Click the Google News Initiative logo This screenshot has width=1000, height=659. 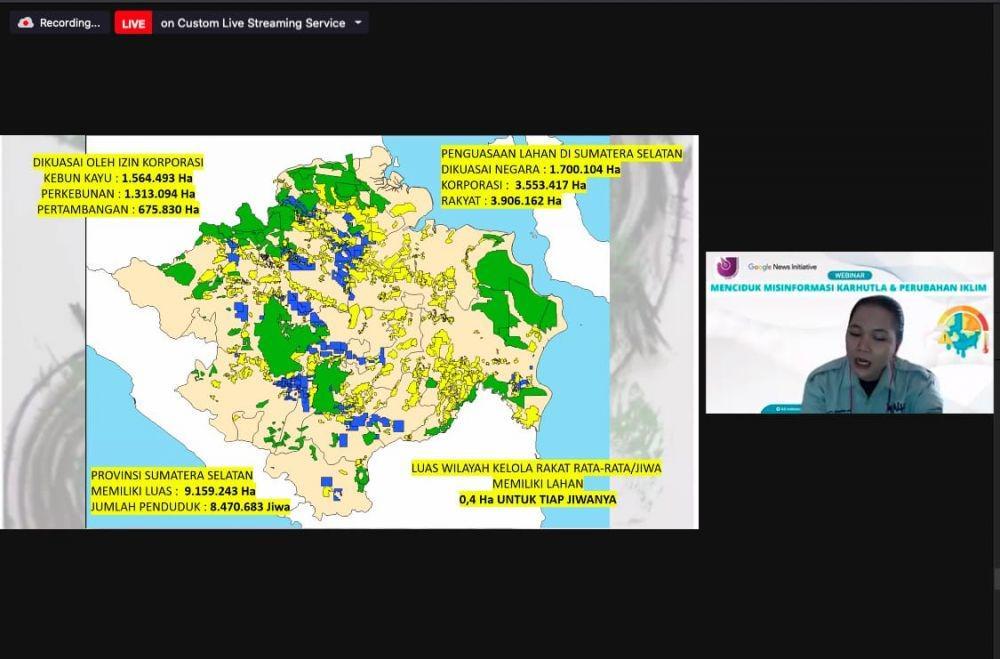coord(782,267)
